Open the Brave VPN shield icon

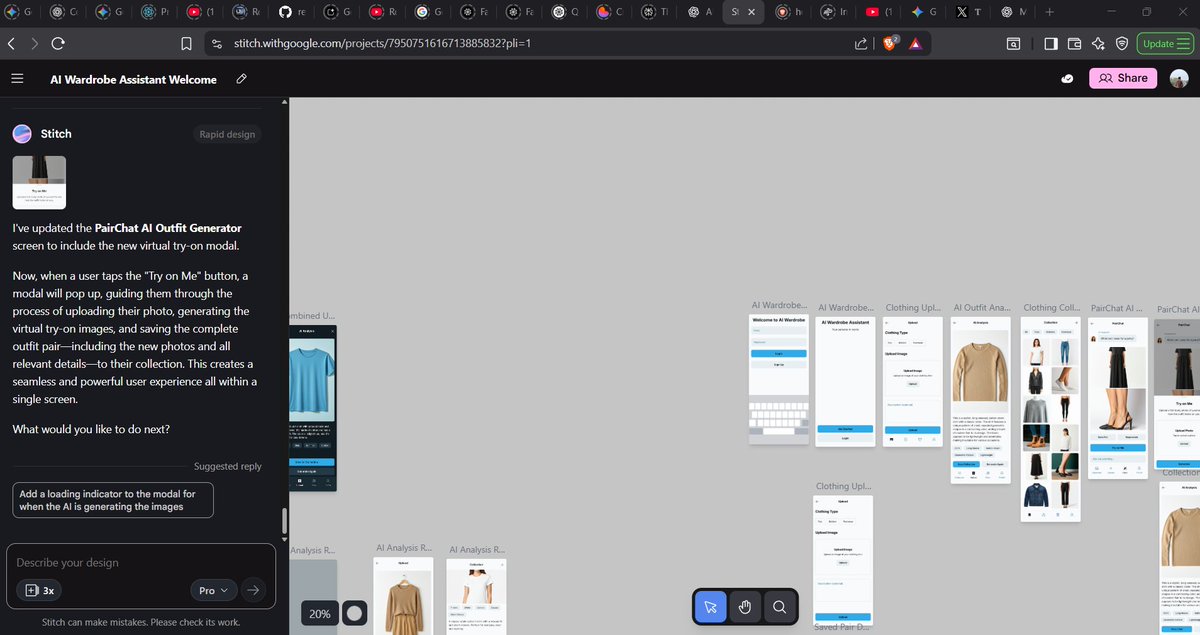coord(1122,44)
